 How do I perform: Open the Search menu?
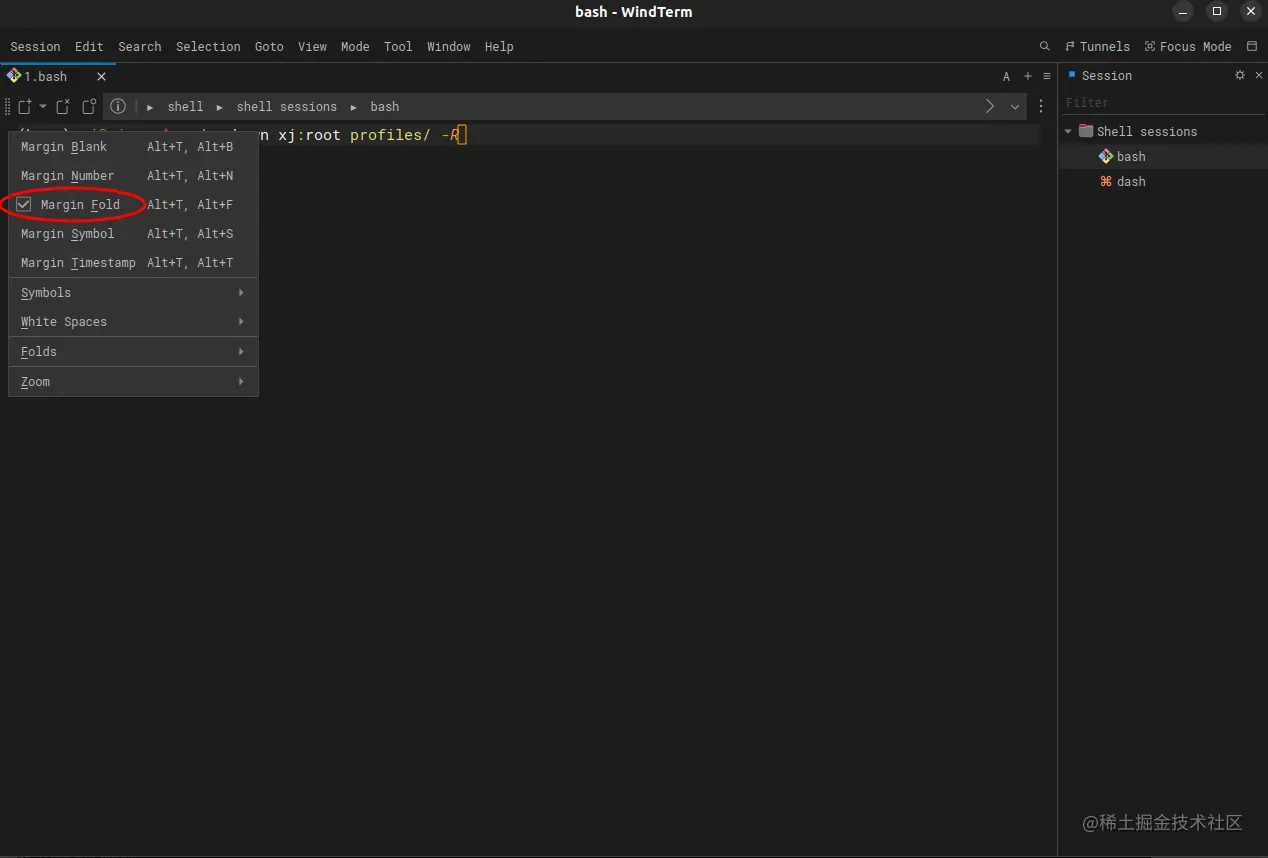coord(139,46)
